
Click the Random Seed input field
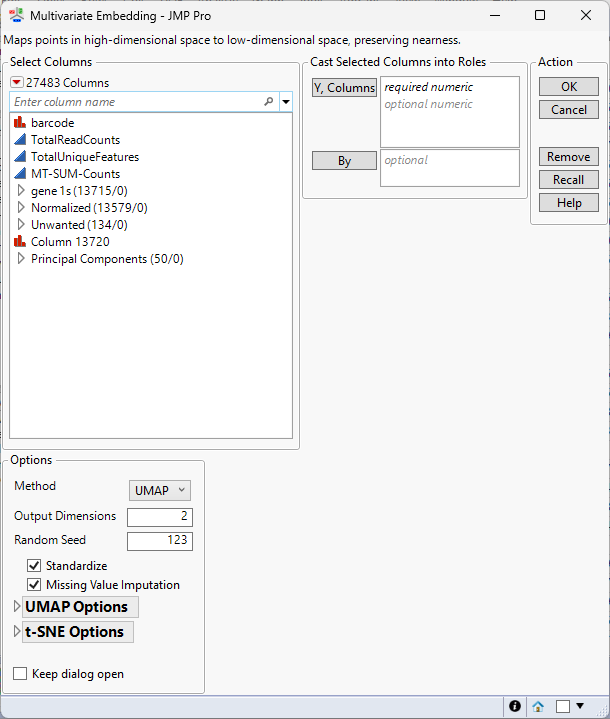pyautogui.click(x=160, y=541)
